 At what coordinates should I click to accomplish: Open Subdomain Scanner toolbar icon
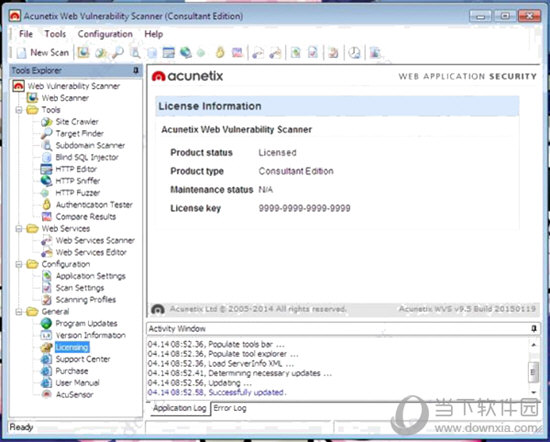(x=135, y=53)
